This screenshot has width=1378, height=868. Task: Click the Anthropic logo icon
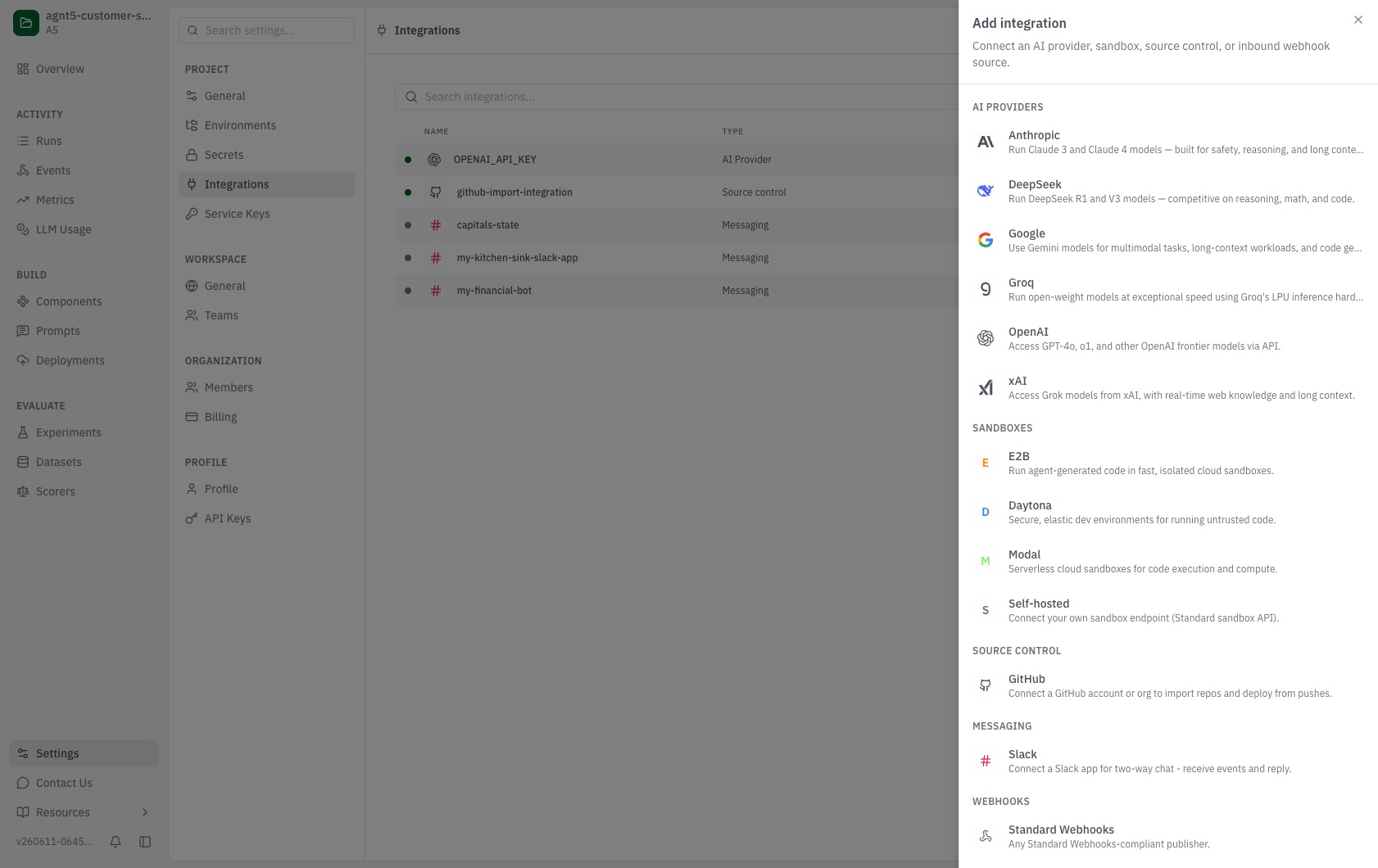986,142
